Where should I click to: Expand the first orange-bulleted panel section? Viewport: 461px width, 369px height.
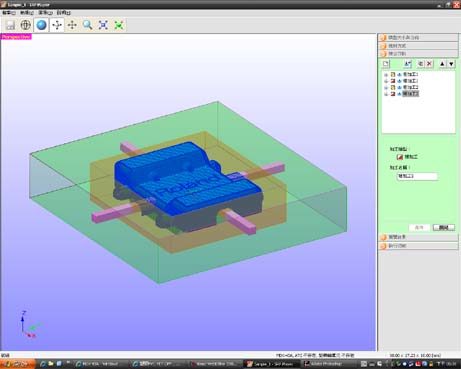pyautogui.click(x=418, y=38)
